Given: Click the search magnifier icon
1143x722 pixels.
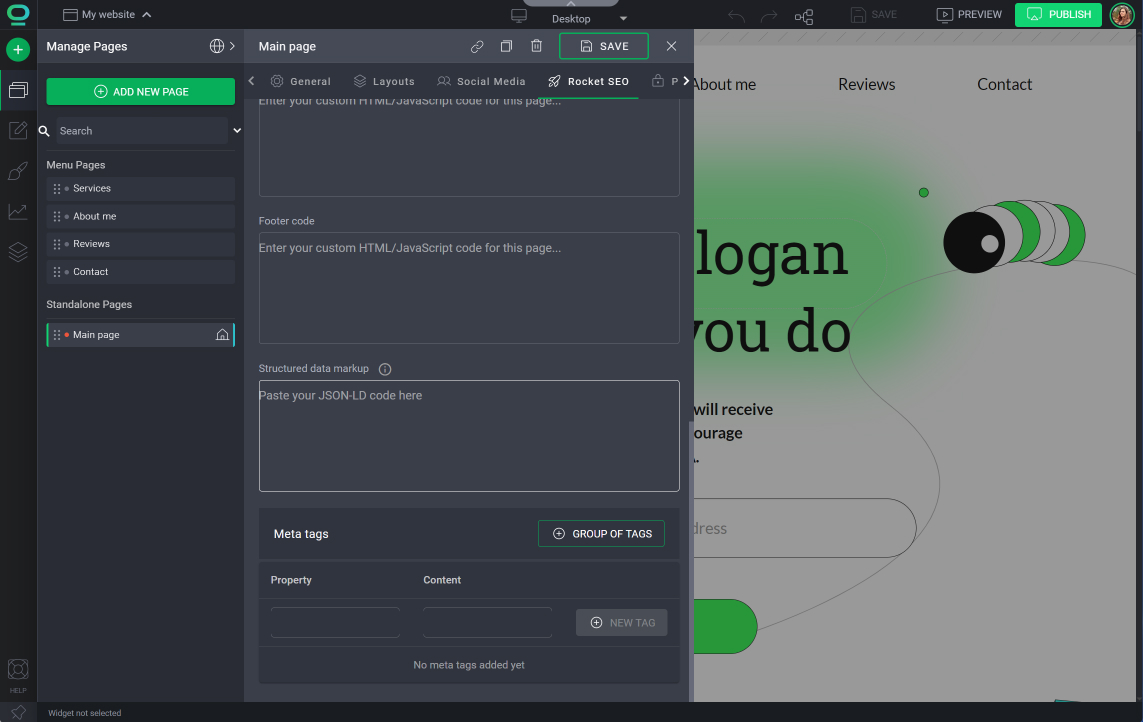Looking at the screenshot, I should click(44, 131).
